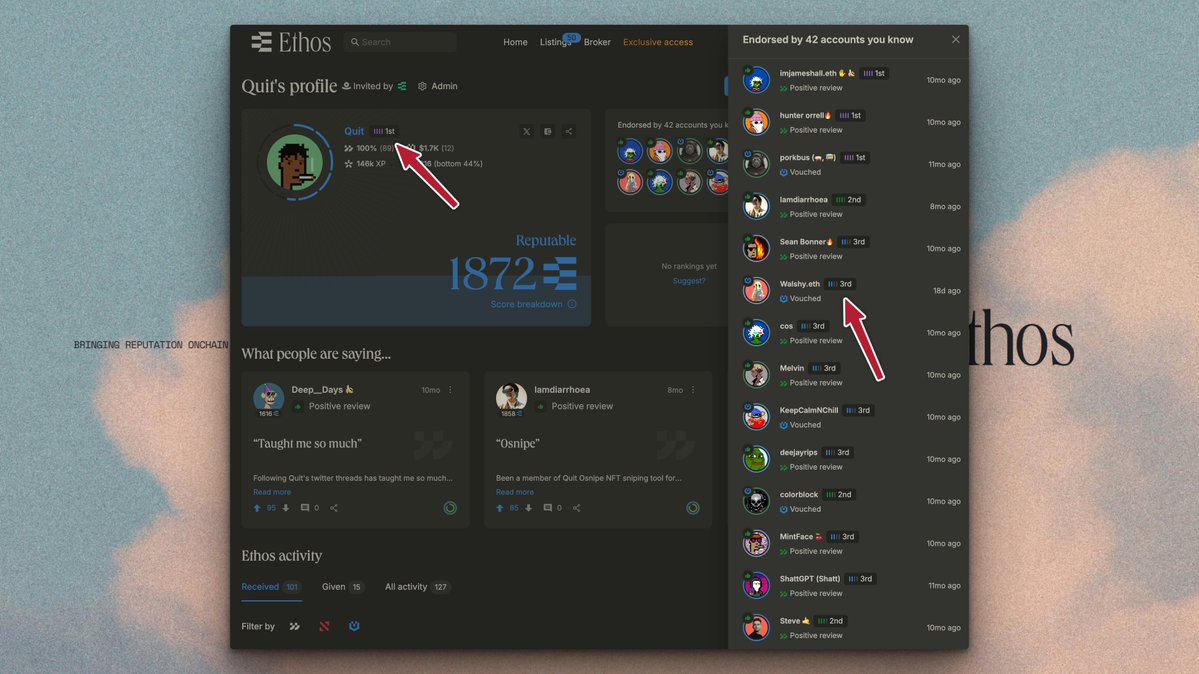Open the options menu on the Iamdiarrhoea review
This screenshot has width=1199, height=674.
(x=693, y=390)
